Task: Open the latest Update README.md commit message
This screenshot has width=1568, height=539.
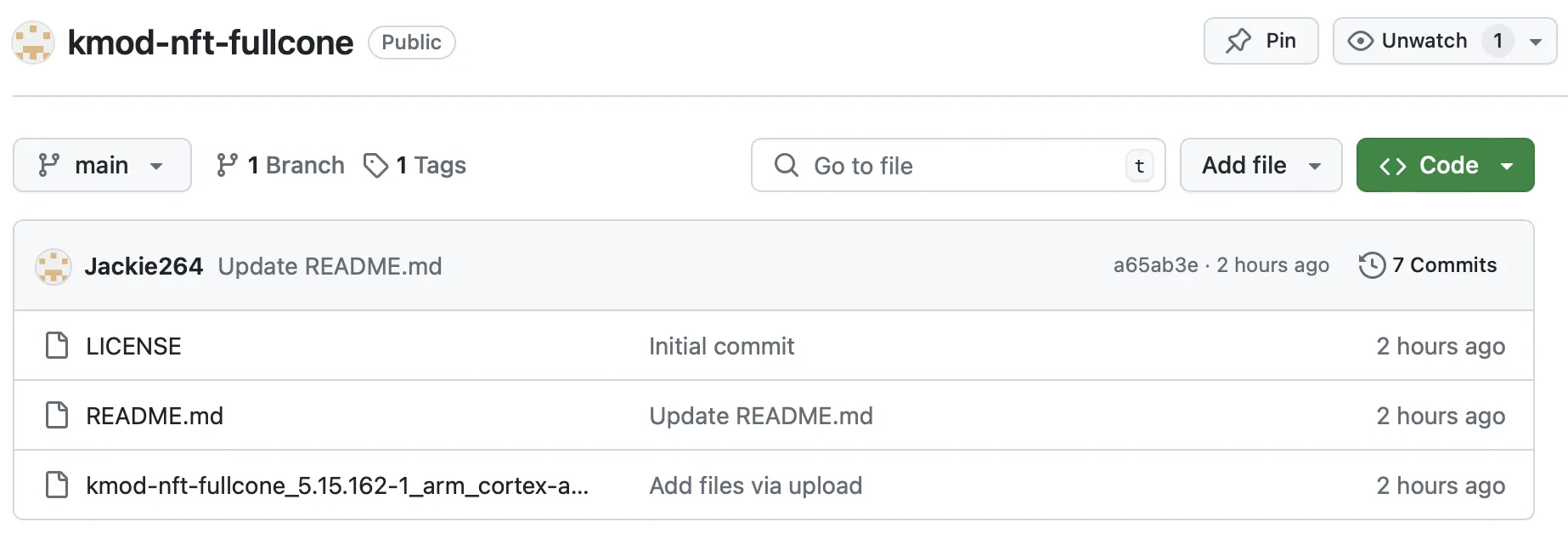Action: pyautogui.click(x=330, y=266)
